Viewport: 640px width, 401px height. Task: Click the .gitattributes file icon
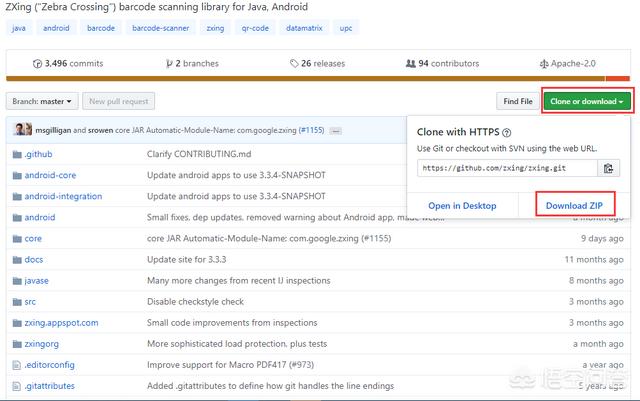[x=16, y=386]
